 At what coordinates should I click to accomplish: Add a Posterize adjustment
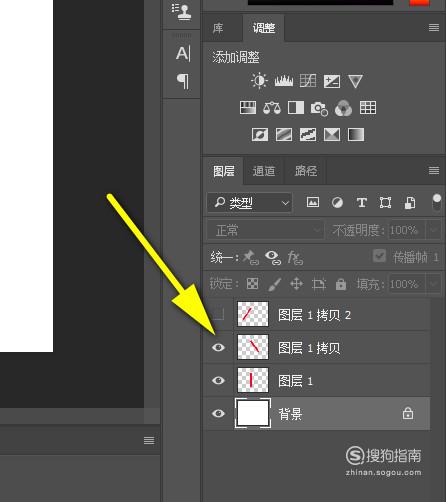[x=284, y=135]
